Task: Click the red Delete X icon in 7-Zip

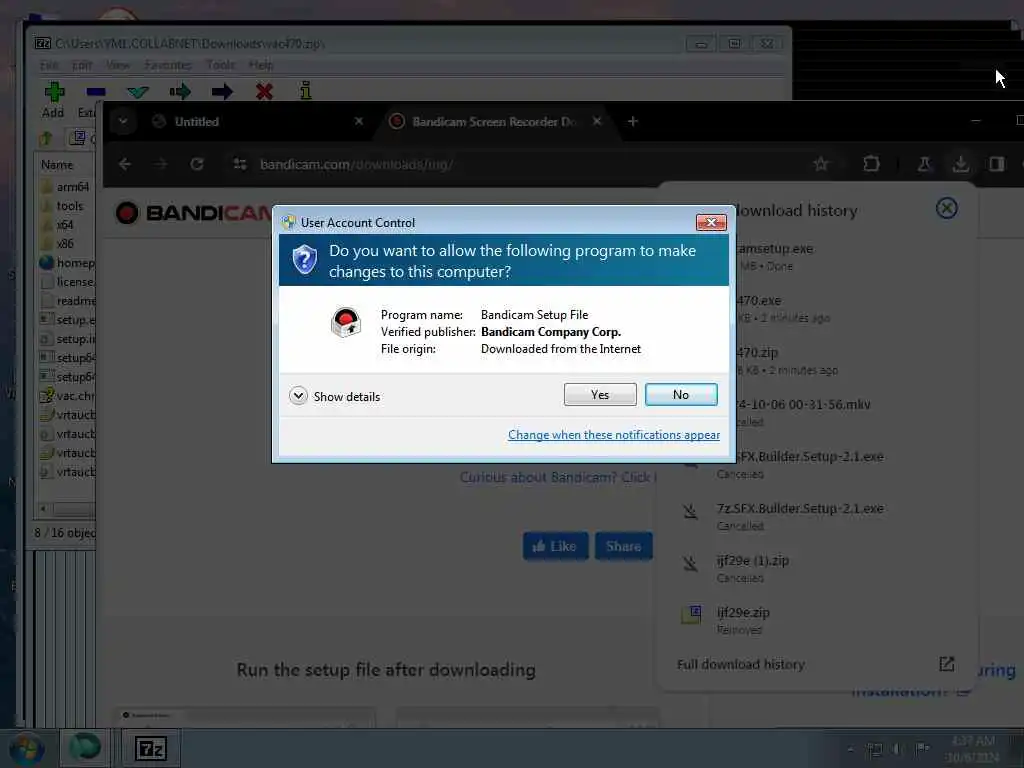Action: point(264,91)
